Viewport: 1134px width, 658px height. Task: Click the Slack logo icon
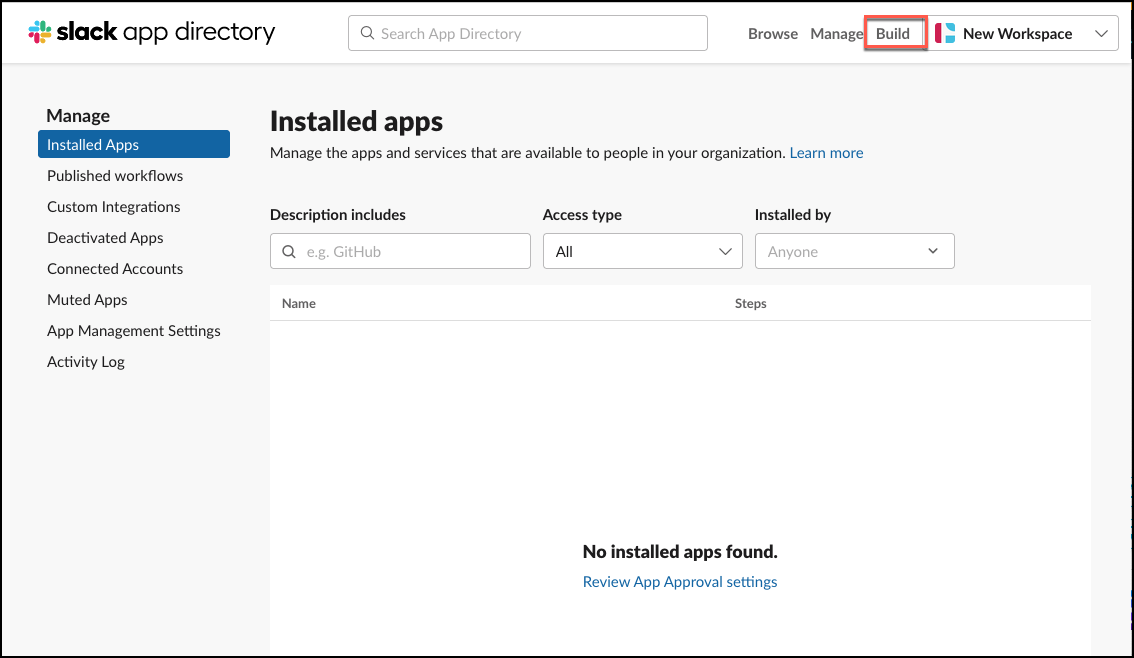click(40, 32)
